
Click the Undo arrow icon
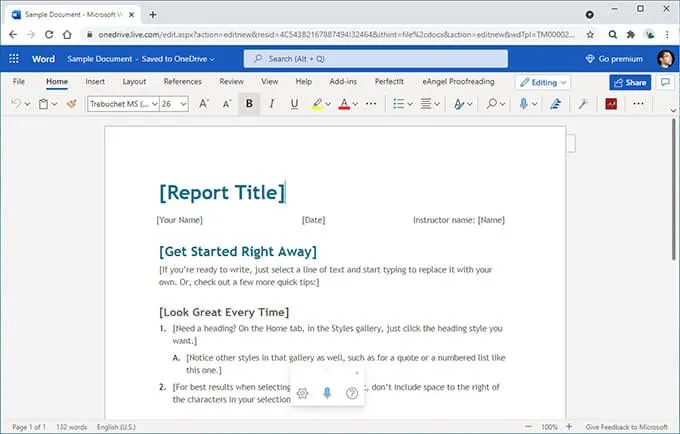(15, 103)
